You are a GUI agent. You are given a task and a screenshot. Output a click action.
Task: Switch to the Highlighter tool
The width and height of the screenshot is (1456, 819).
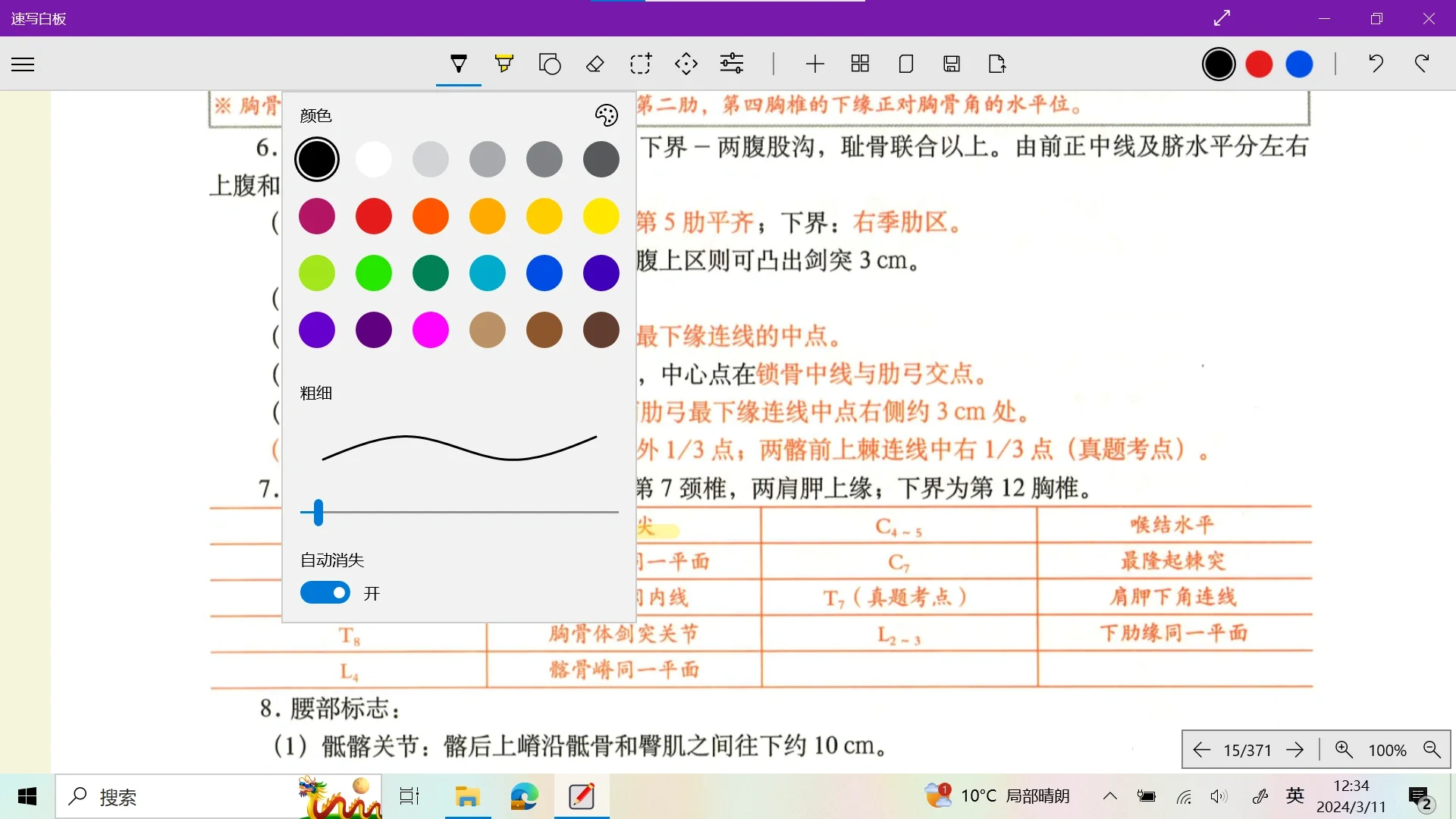(504, 64)
